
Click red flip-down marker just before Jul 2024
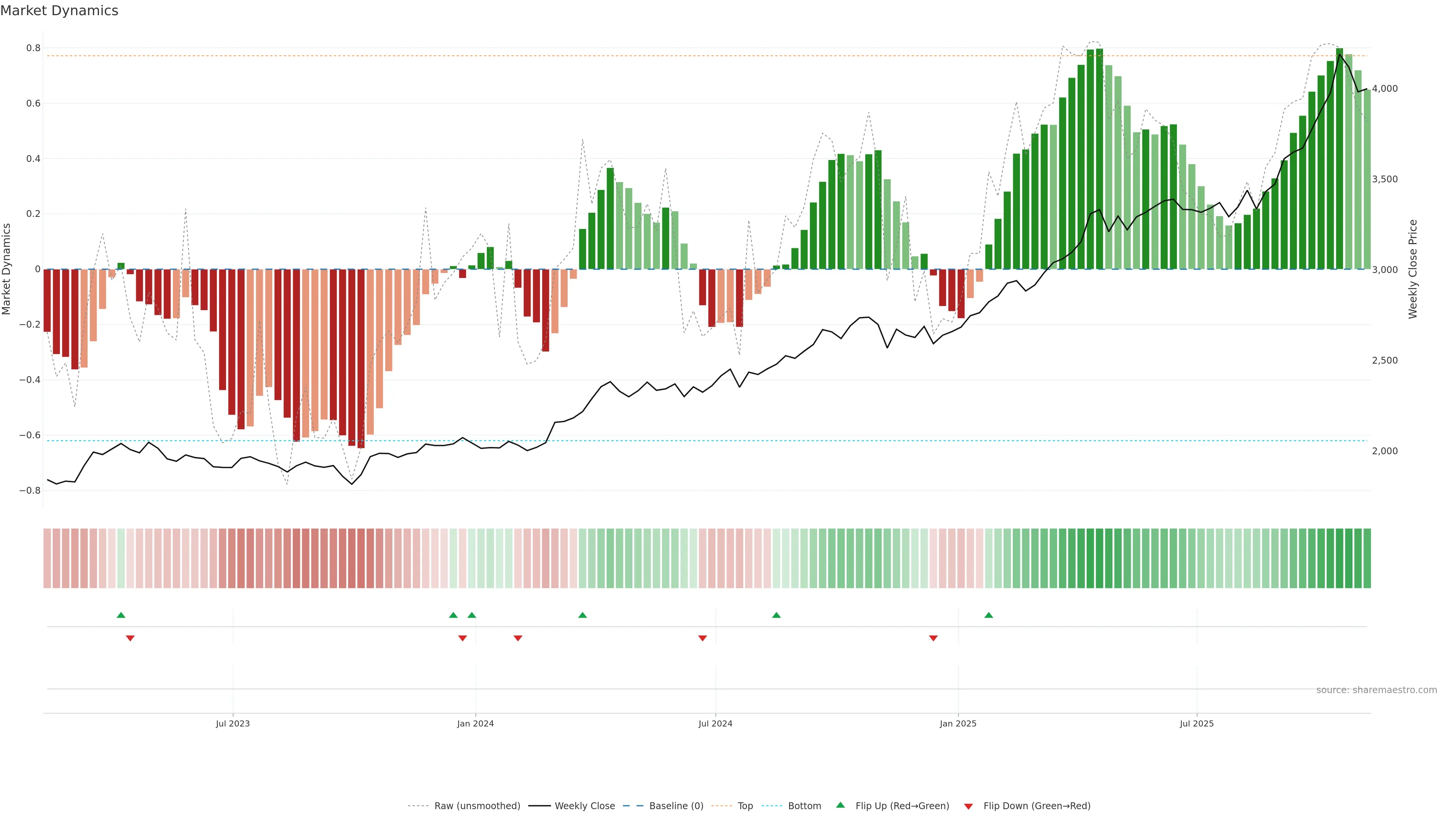[703, 638]
